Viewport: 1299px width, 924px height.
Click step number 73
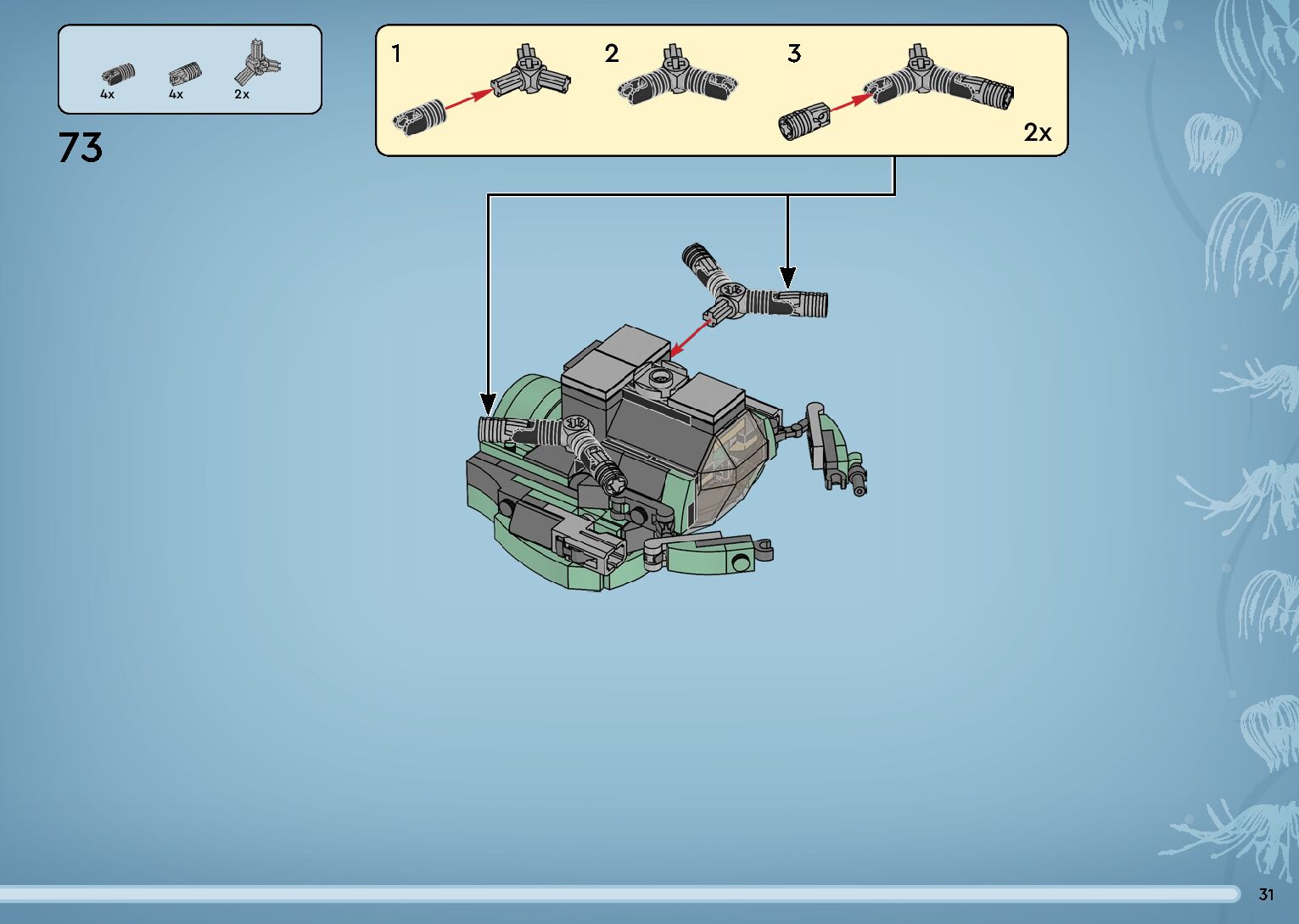coord(81,148)
